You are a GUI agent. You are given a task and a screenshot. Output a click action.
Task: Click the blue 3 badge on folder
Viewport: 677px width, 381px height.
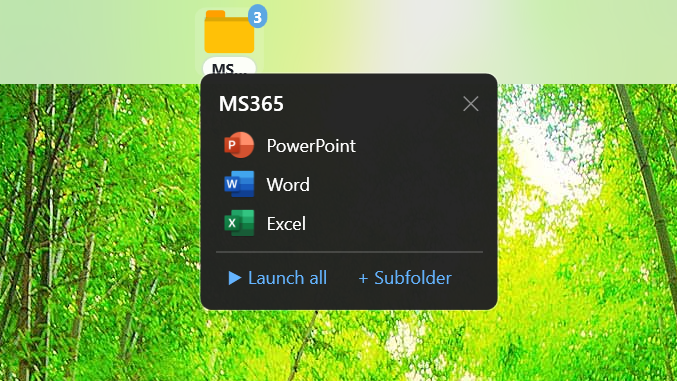(257, 16)
